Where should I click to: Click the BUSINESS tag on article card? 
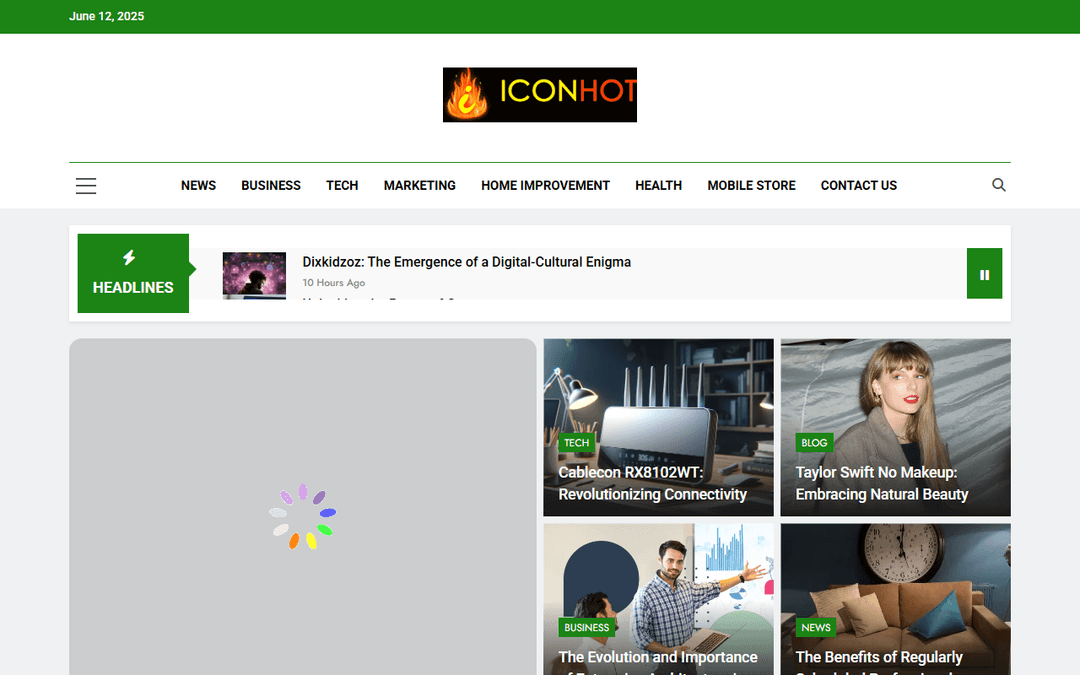click(587, 627)
